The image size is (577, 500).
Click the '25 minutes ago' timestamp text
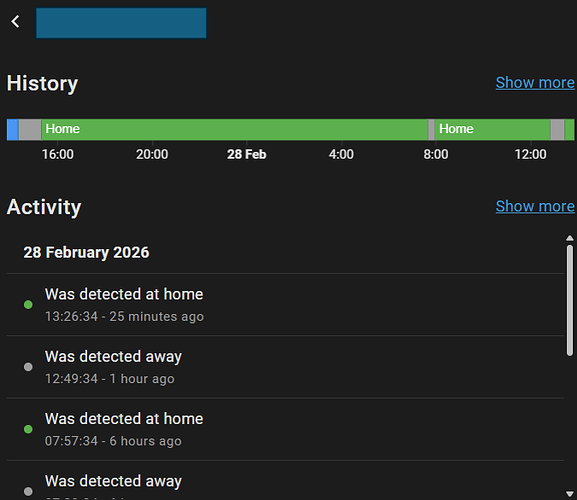[x=156, y=316]
